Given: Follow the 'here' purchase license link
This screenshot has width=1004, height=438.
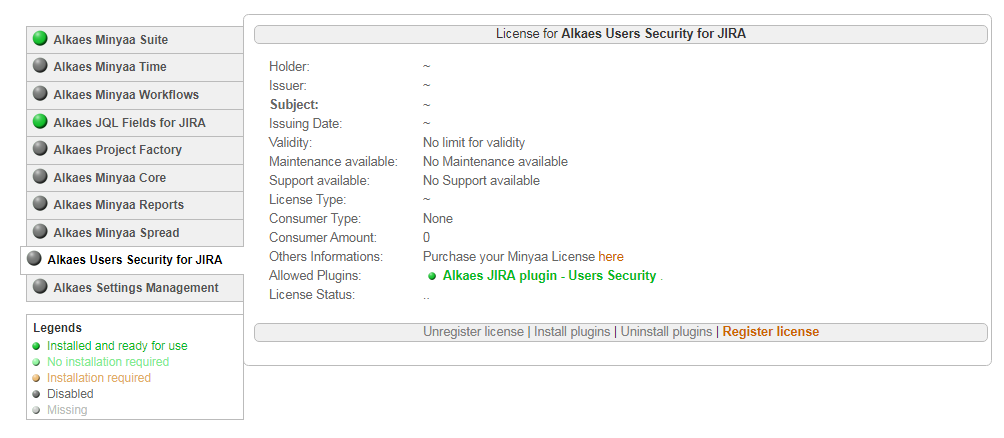Looking at the screenshot, I should (x=611, y=257).
